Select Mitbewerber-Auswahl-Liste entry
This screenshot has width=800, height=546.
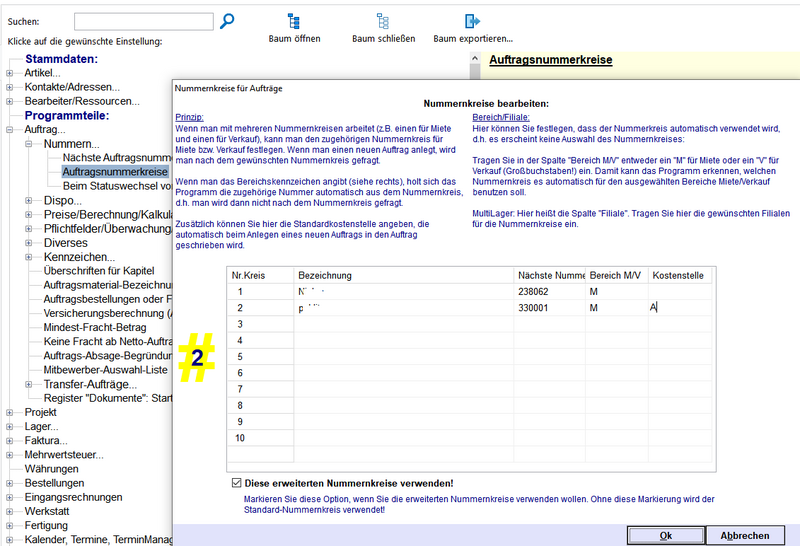click(106, 370)
